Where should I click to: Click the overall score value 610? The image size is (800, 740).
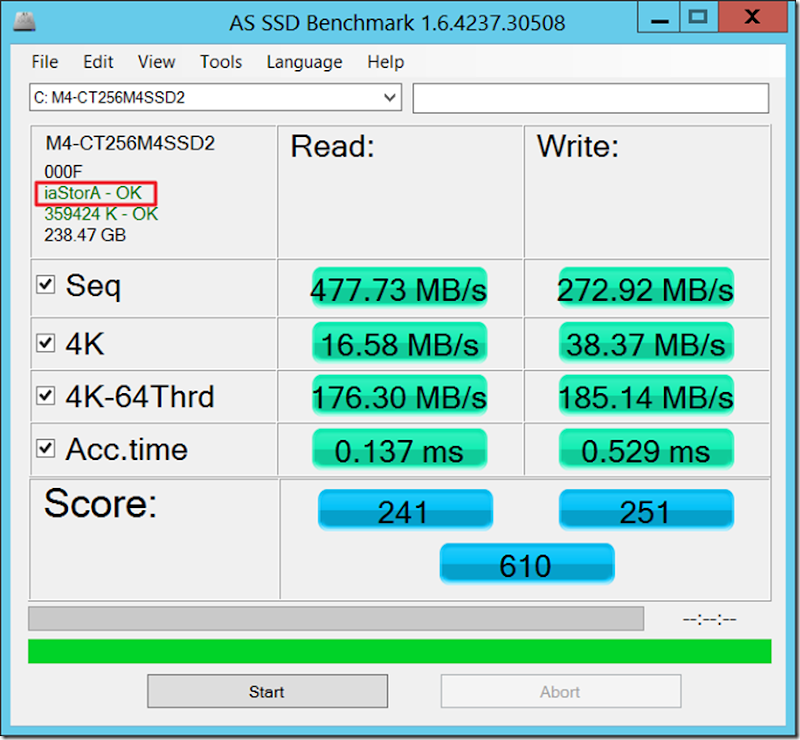pyautogui.click(x=527, y=564)
